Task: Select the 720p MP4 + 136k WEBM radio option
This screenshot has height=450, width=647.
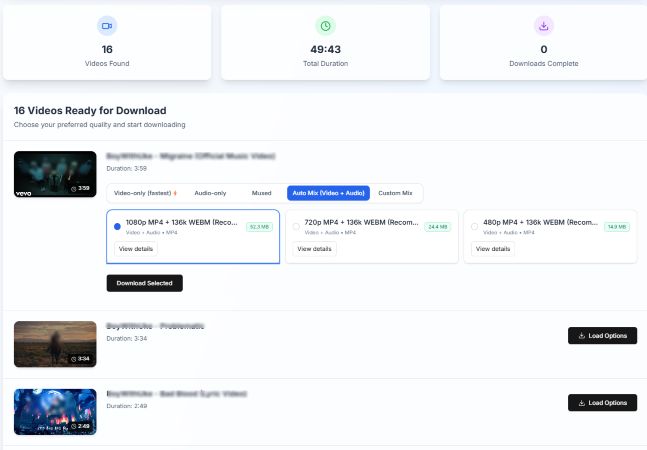Action: (x=297, y=226)
